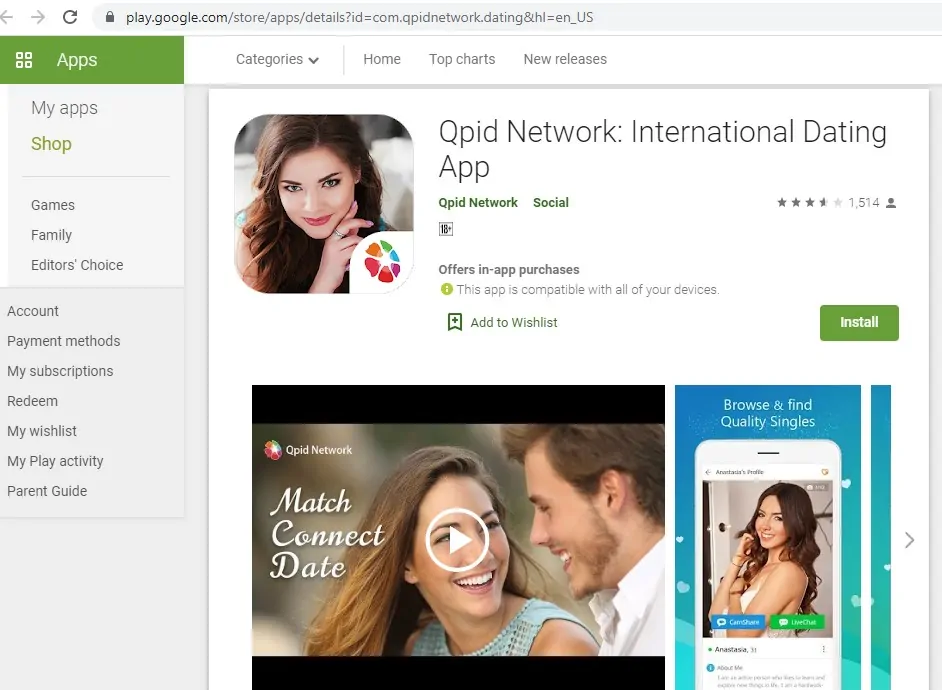The image size is (942, 690).
Task: Click the site lock icon in address bar
Action: (109, 18)
